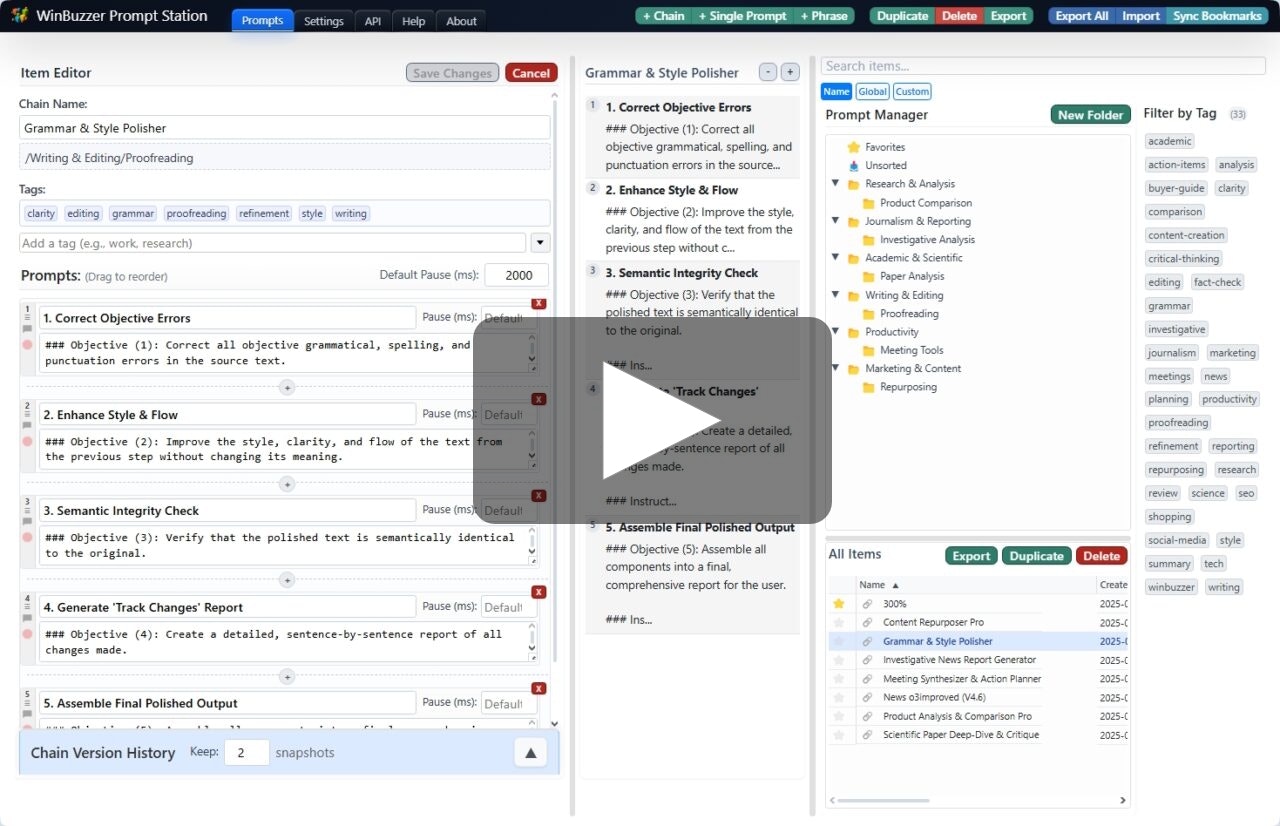Click the comment flag icon on prompt 1

(28, 329)
